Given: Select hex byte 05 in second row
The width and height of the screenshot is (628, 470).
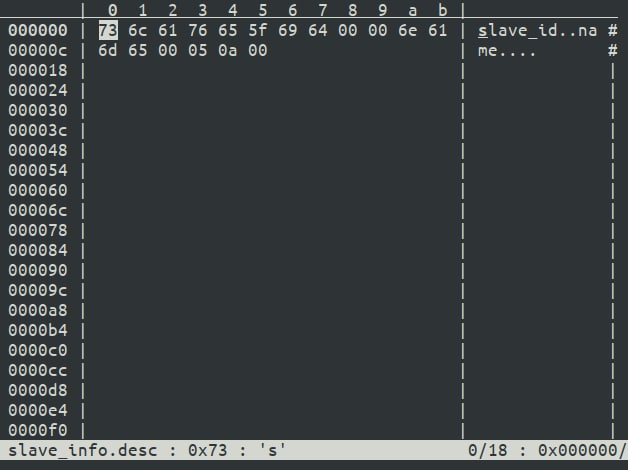Looking at the screenshot, I should 198,50.
